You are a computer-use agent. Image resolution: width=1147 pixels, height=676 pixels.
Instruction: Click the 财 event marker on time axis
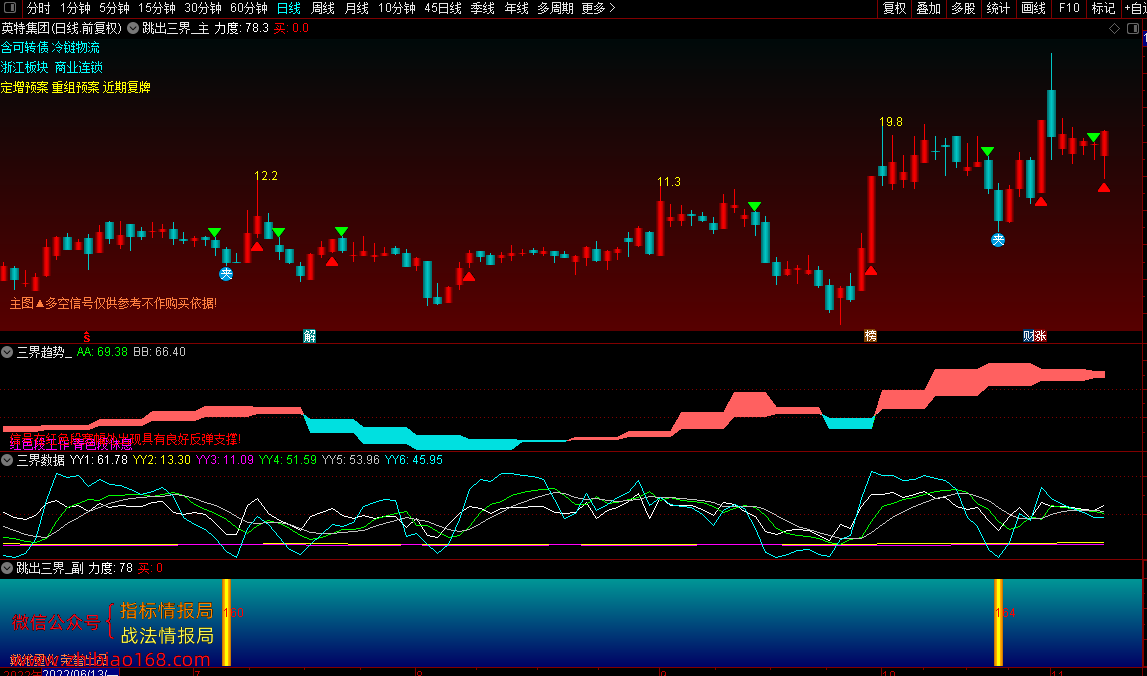coord(1028,337)
